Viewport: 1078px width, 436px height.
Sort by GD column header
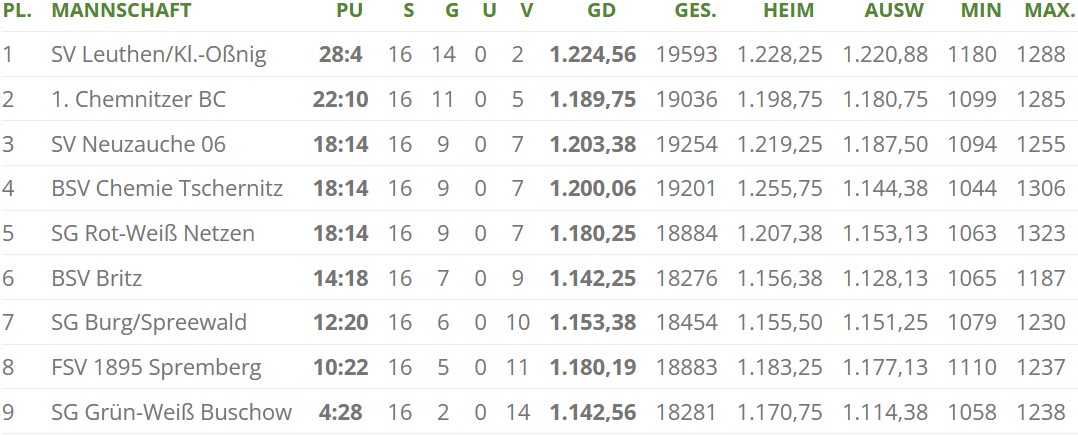coord(602,10)
